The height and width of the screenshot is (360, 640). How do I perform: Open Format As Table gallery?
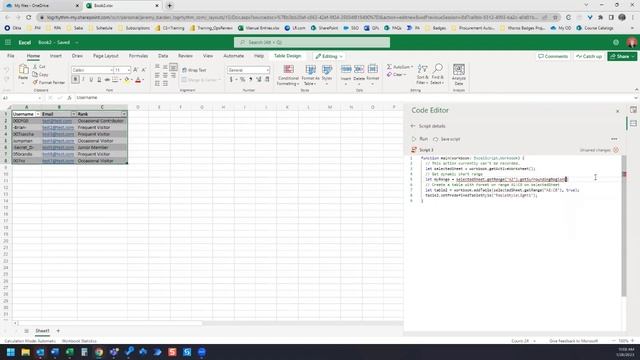coord(311,75)
